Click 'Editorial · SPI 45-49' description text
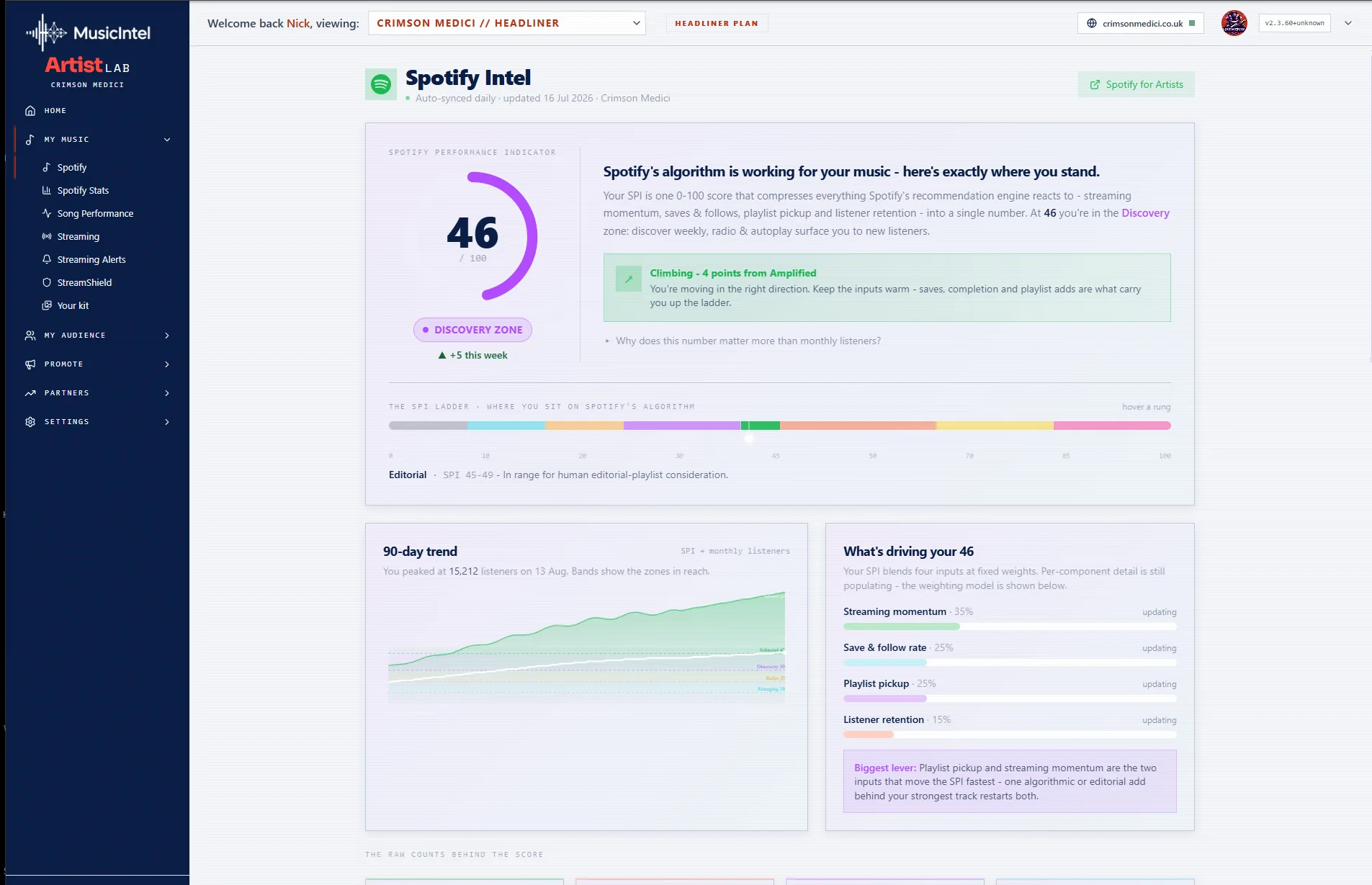1372x885 pixels. pos(558,475)
